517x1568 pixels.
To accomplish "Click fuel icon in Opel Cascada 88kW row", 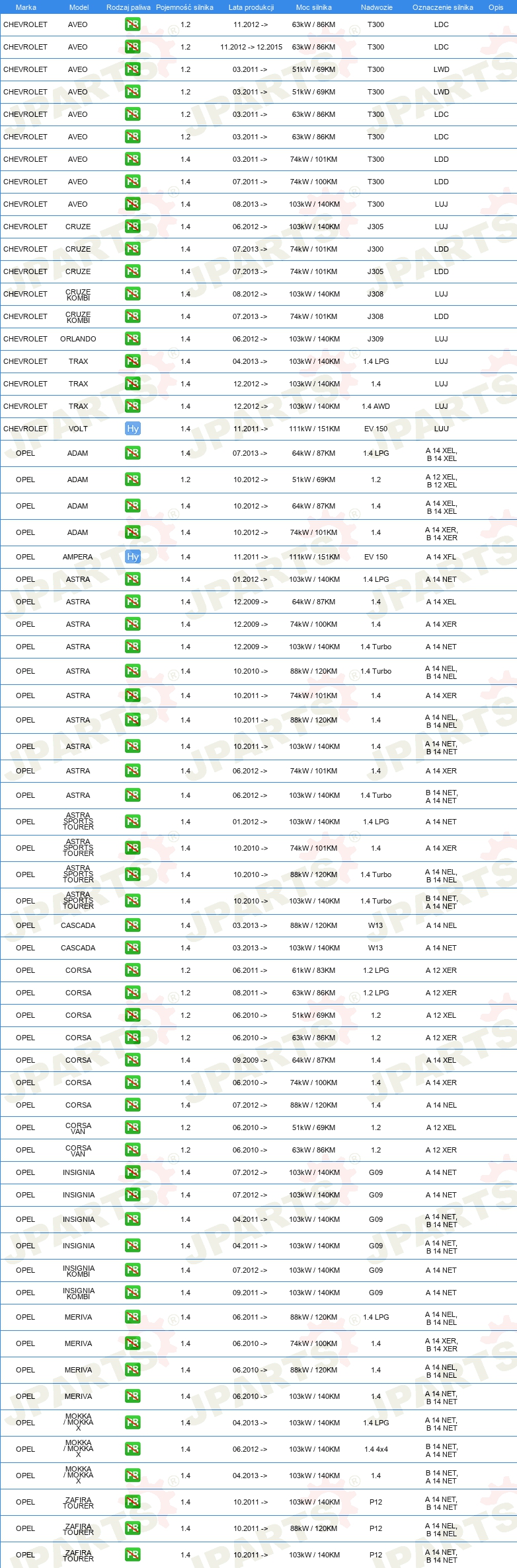I will coord(132,925).
